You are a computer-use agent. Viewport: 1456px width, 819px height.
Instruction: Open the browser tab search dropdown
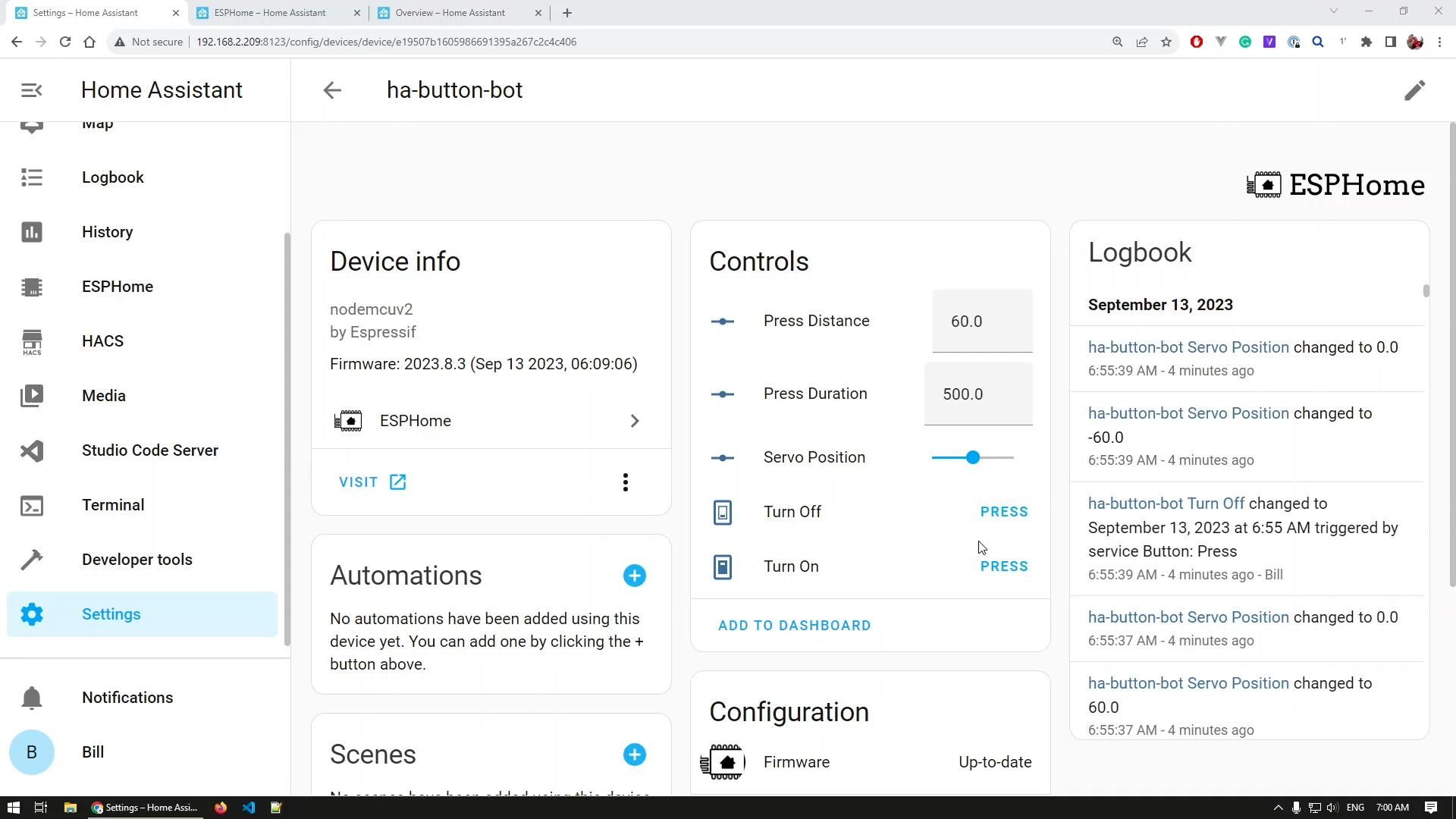pos(1333,12)
